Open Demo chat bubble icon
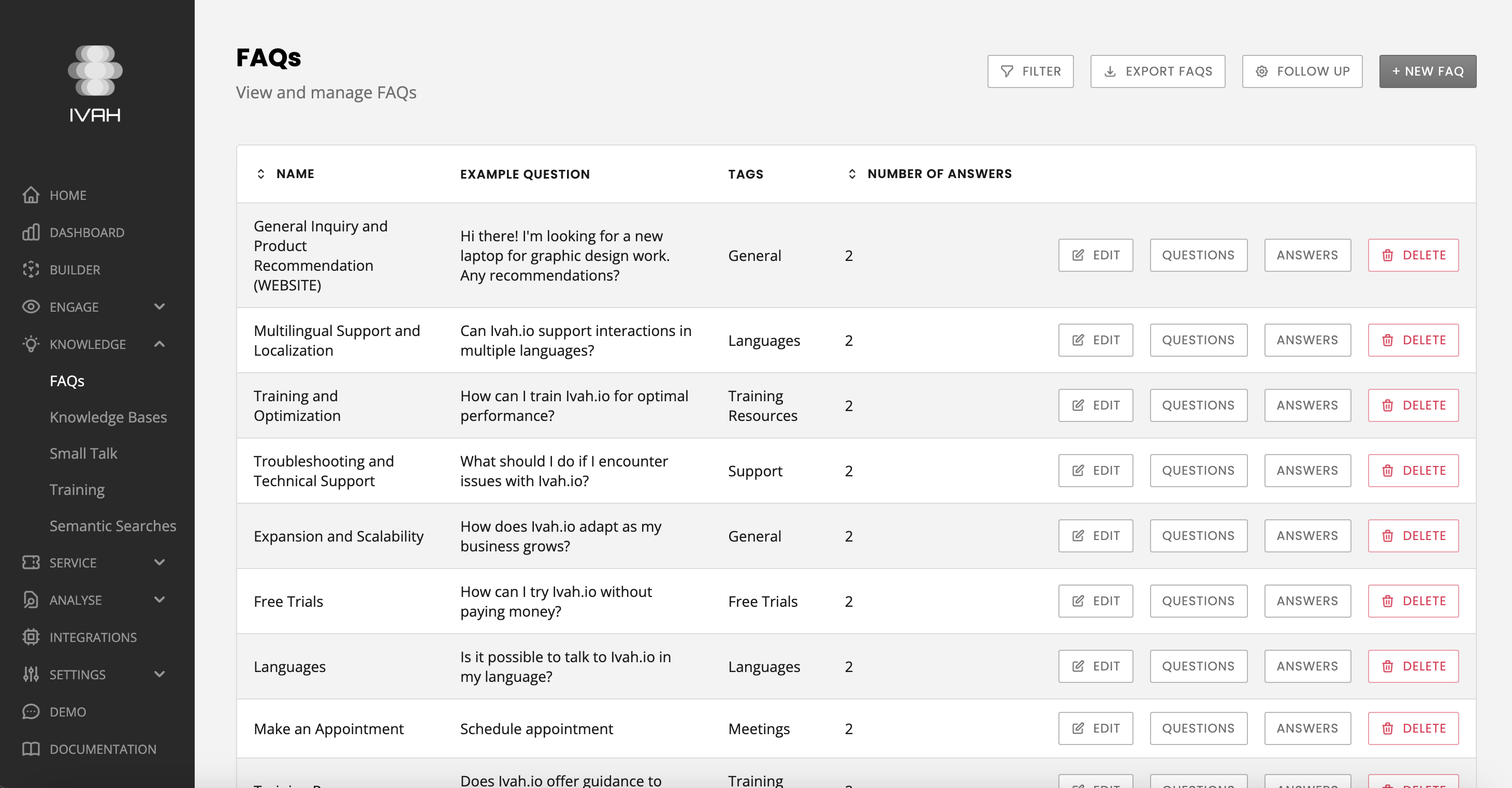The image size is (1512, 788). click(31, 711)
